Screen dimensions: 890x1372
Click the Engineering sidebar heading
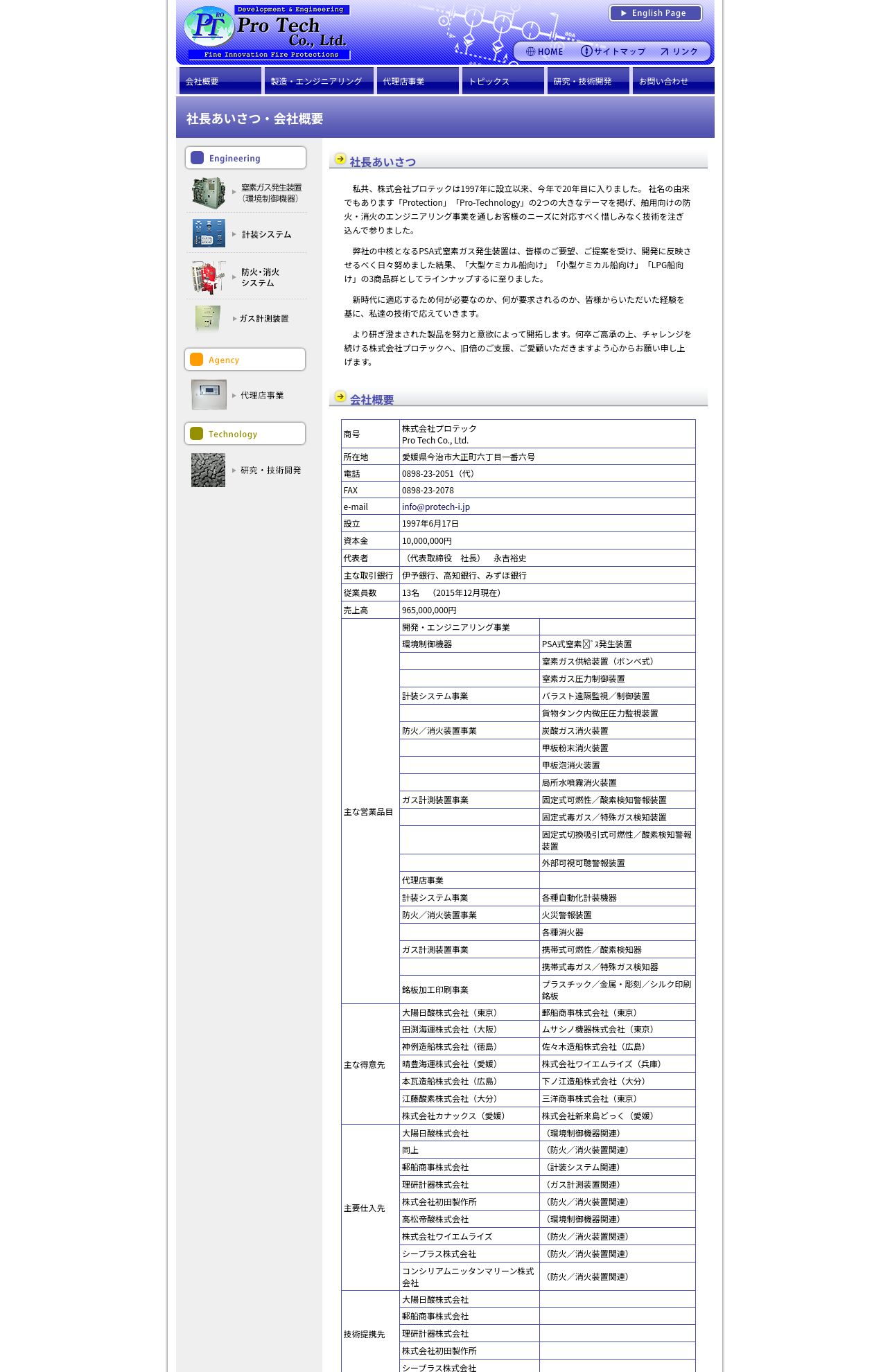[x=245, y=158]
